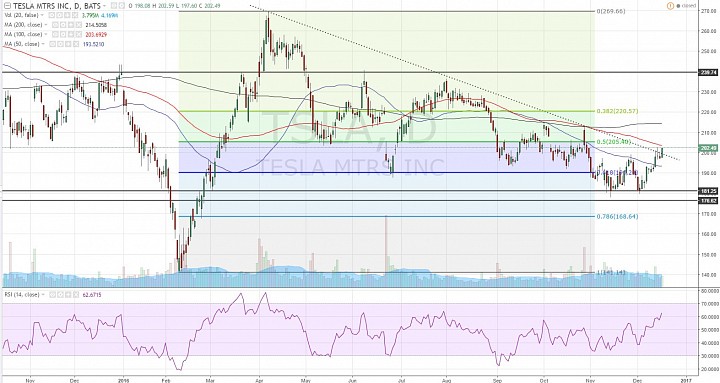Click the 202.49 current price label
The width and height of the screenshot is (720, 383).
(x=709, y=148)
